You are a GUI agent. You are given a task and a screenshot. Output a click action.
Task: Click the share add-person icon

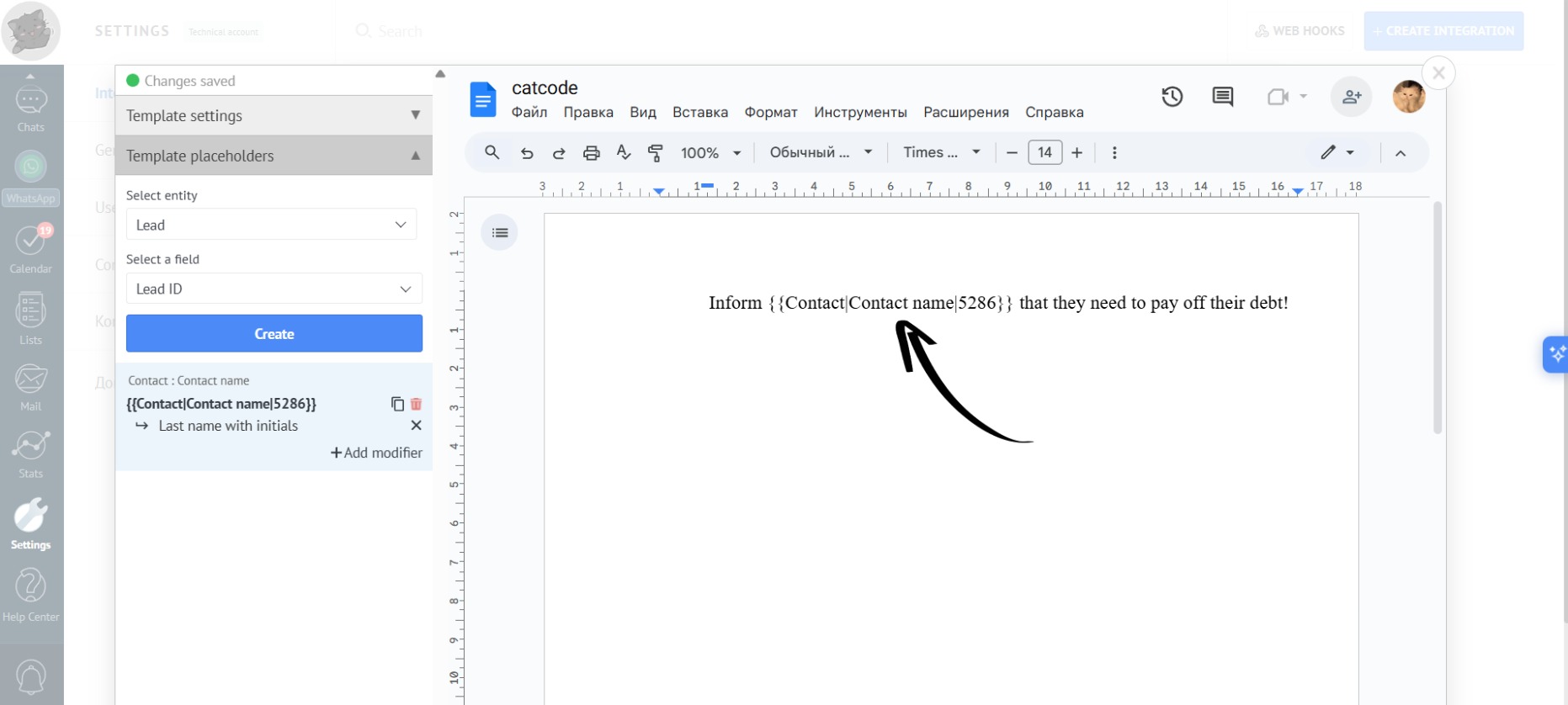[1351, 97]
